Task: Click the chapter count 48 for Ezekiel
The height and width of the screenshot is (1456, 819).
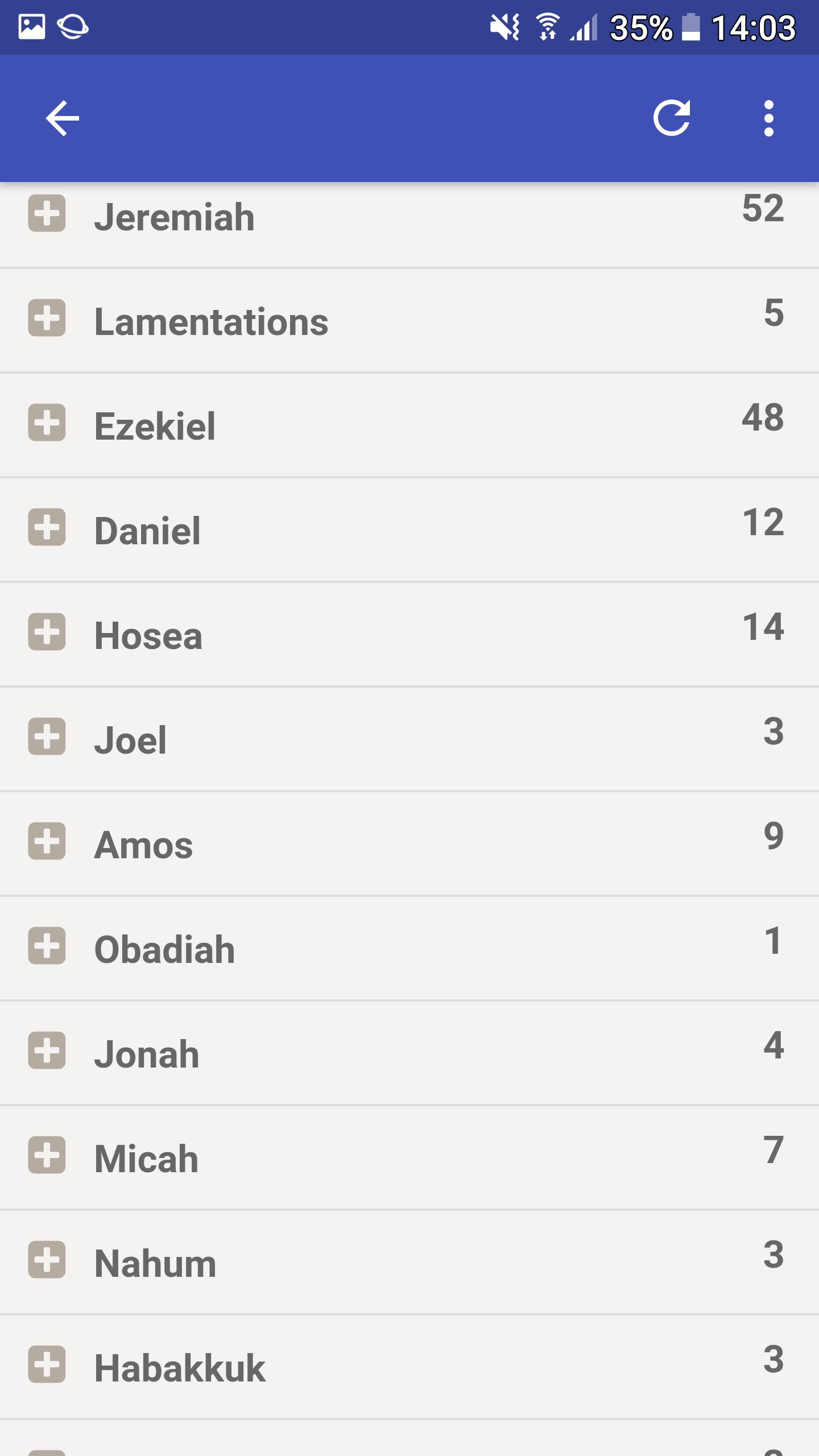Action: 763,417
